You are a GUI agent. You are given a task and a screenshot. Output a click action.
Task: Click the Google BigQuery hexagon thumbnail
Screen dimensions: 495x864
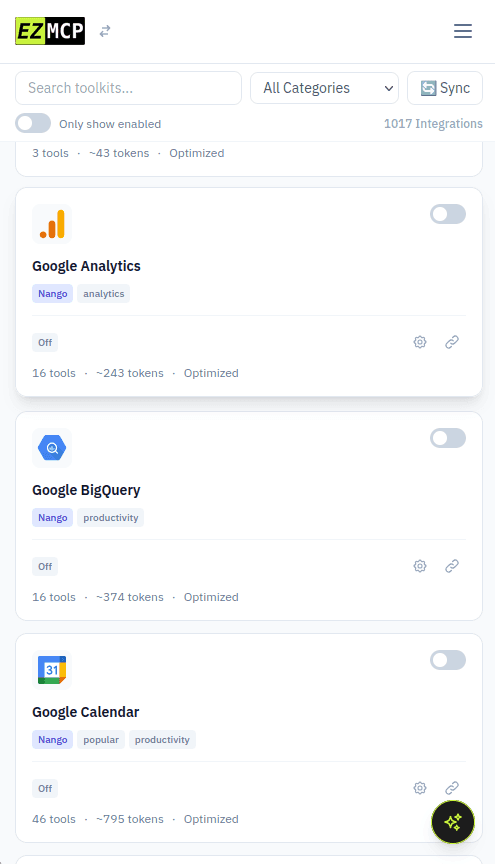point(52,448)
